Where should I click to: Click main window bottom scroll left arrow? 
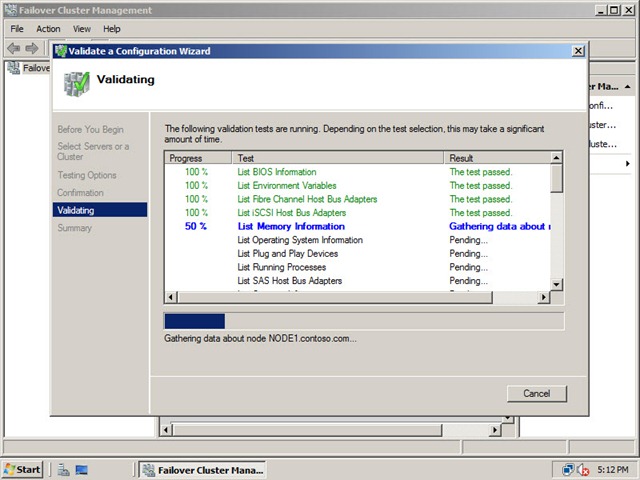[x=166, y=430]
